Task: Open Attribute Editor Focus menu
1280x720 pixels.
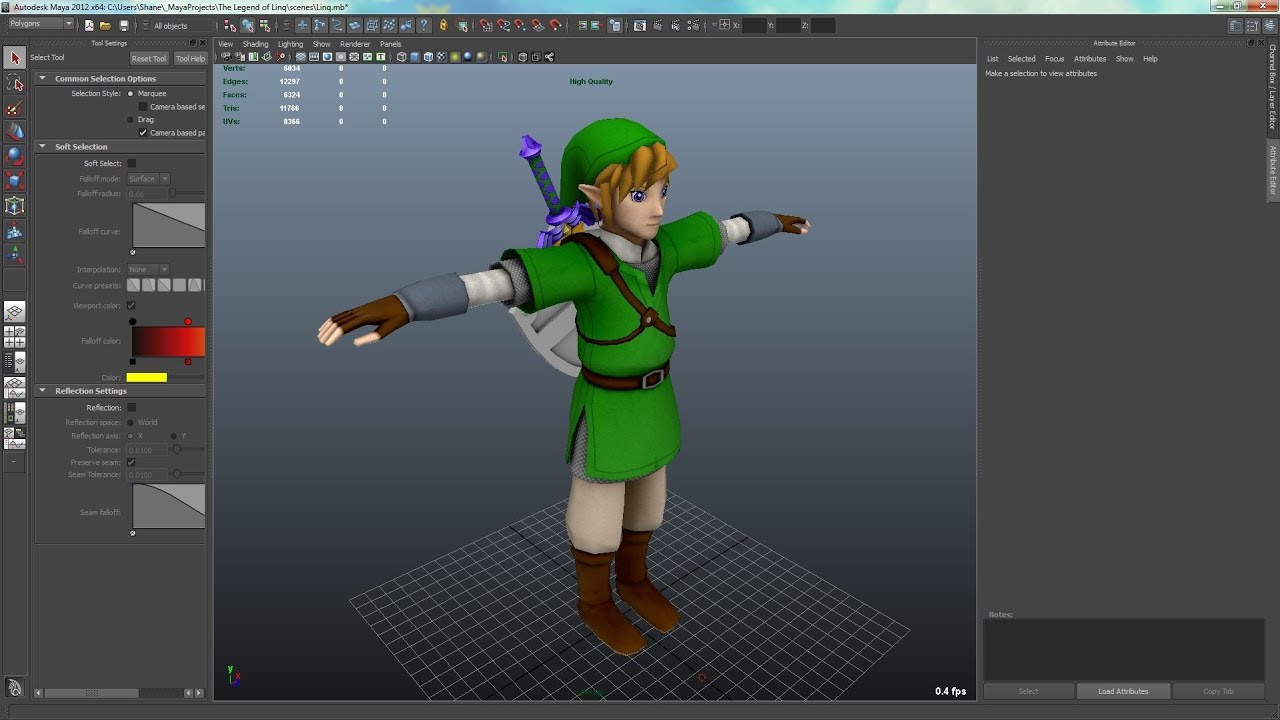Action: [1054, 59]
